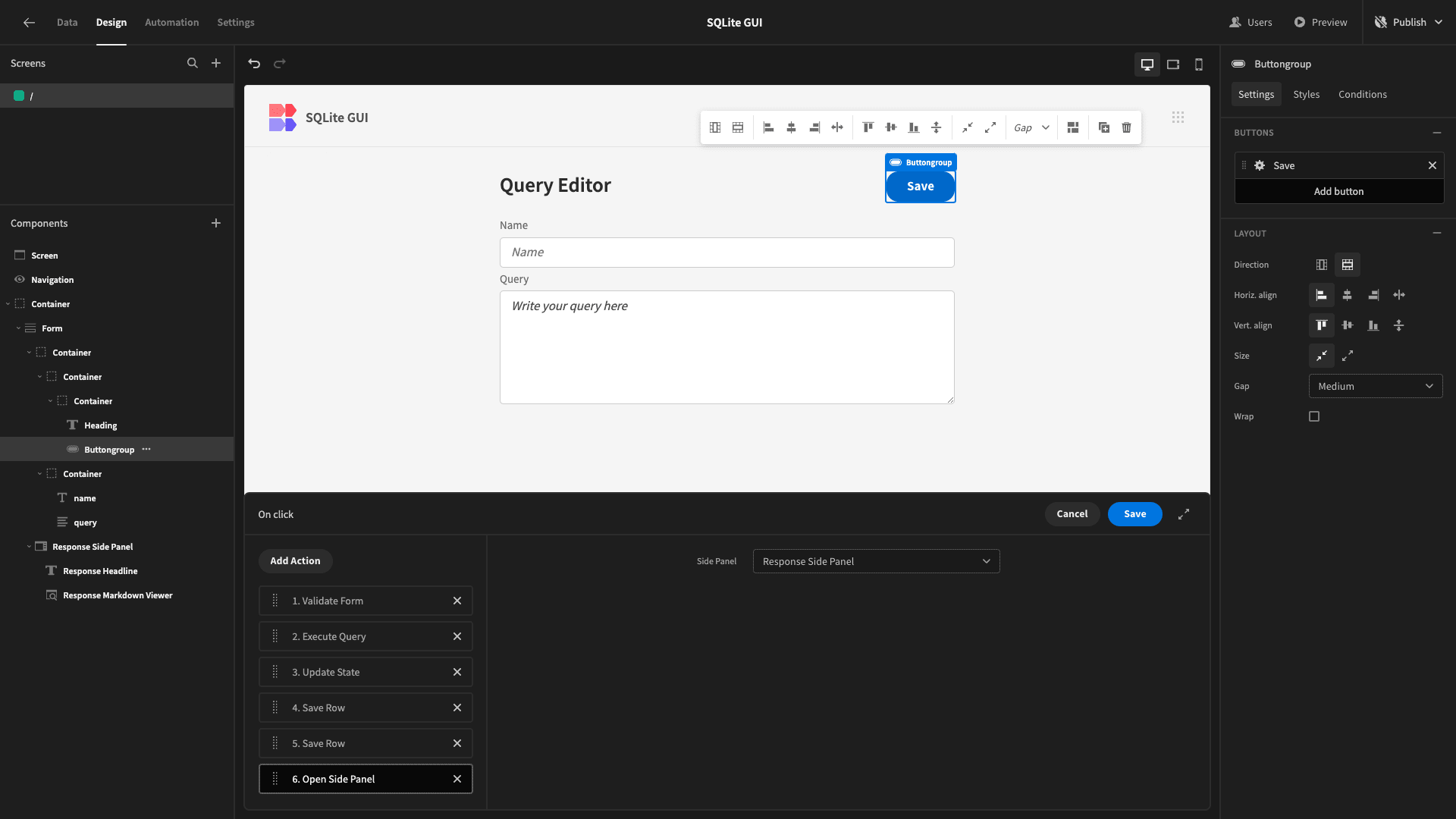This screenshot has height=819, width=1456.
Task: Duplicate the Buttongroup component icon
Action: pos(1104,127)
